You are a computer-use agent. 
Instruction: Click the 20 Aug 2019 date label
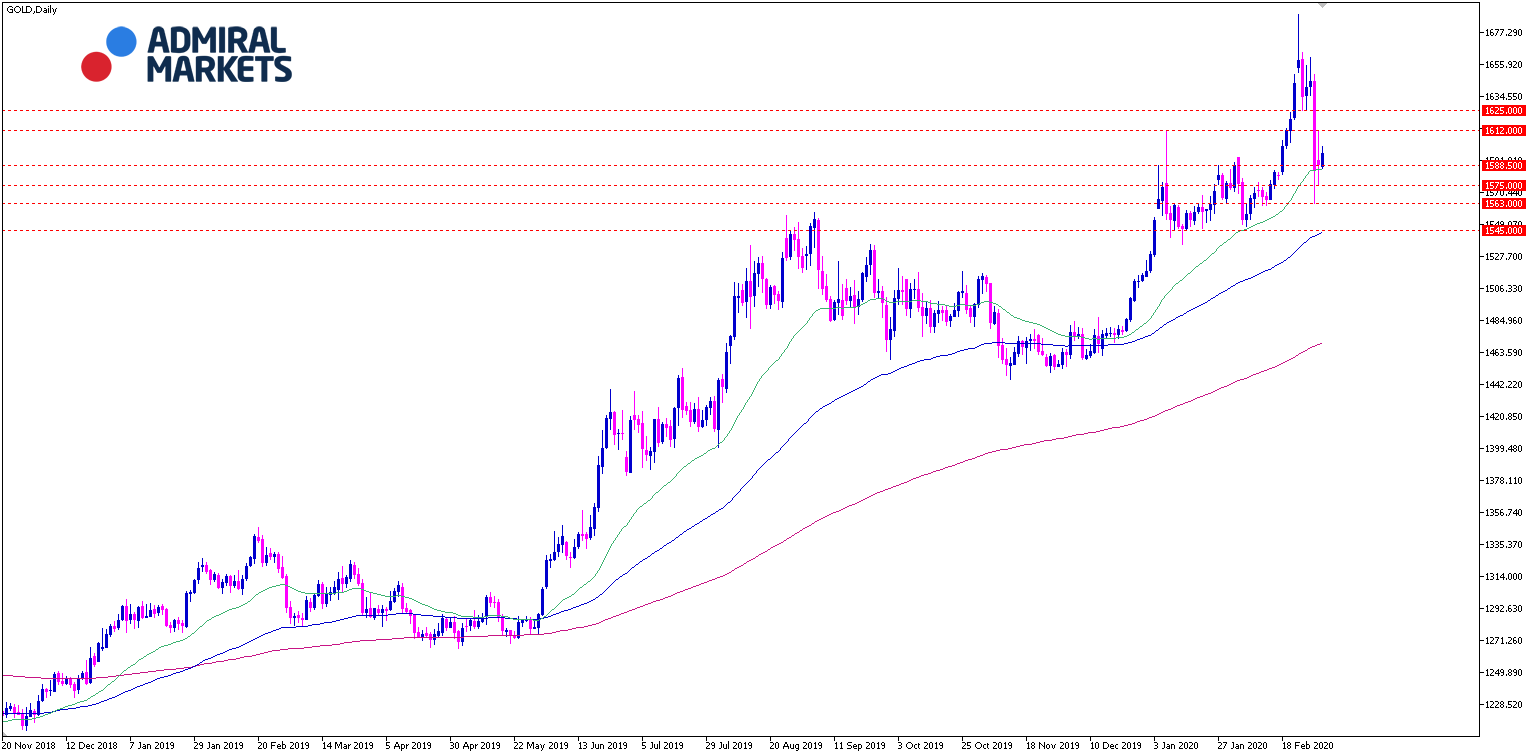coord(794,746)
